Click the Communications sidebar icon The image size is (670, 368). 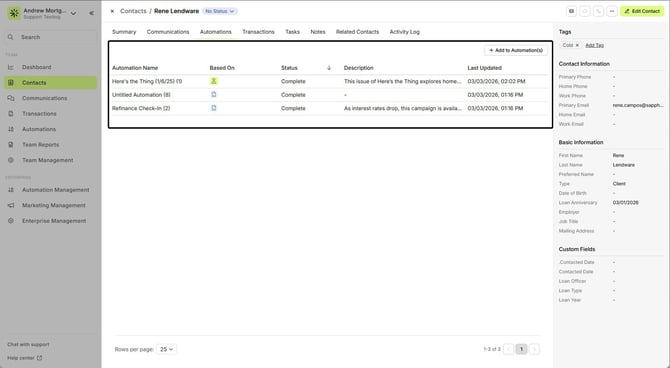pos(11,98)
